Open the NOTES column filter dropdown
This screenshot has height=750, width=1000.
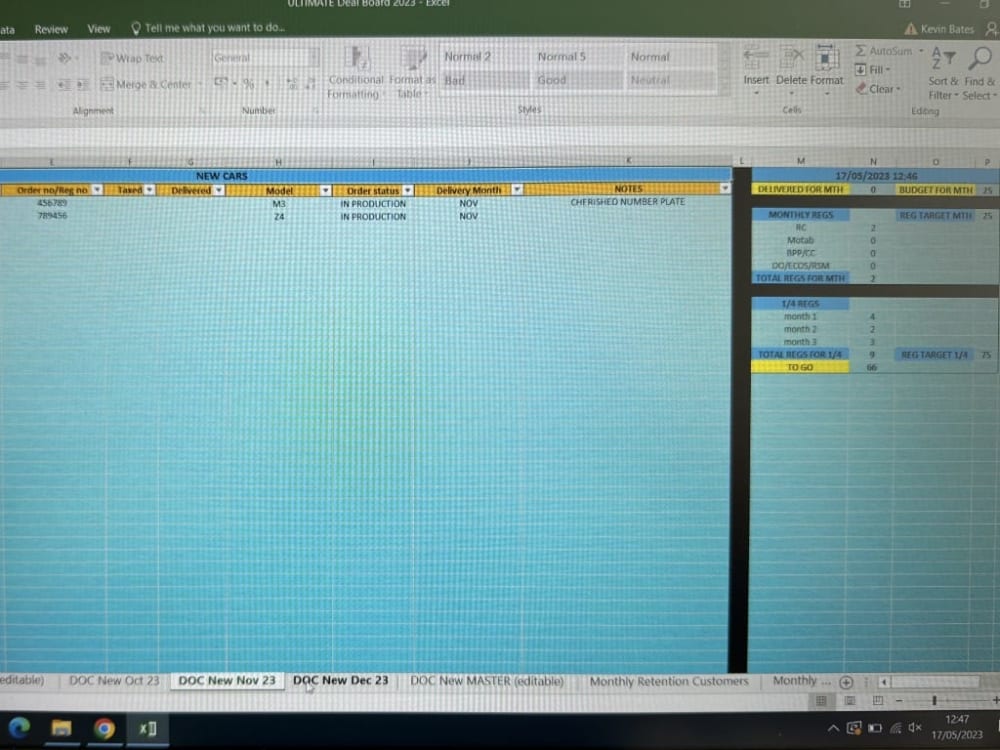[724, 188]
